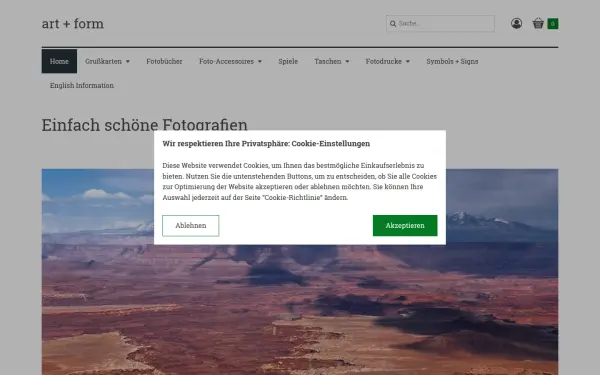Screen dimensions: 600x375
Task: Expand the Grußkarten dropdown arrow
Action: click(128, 62)
